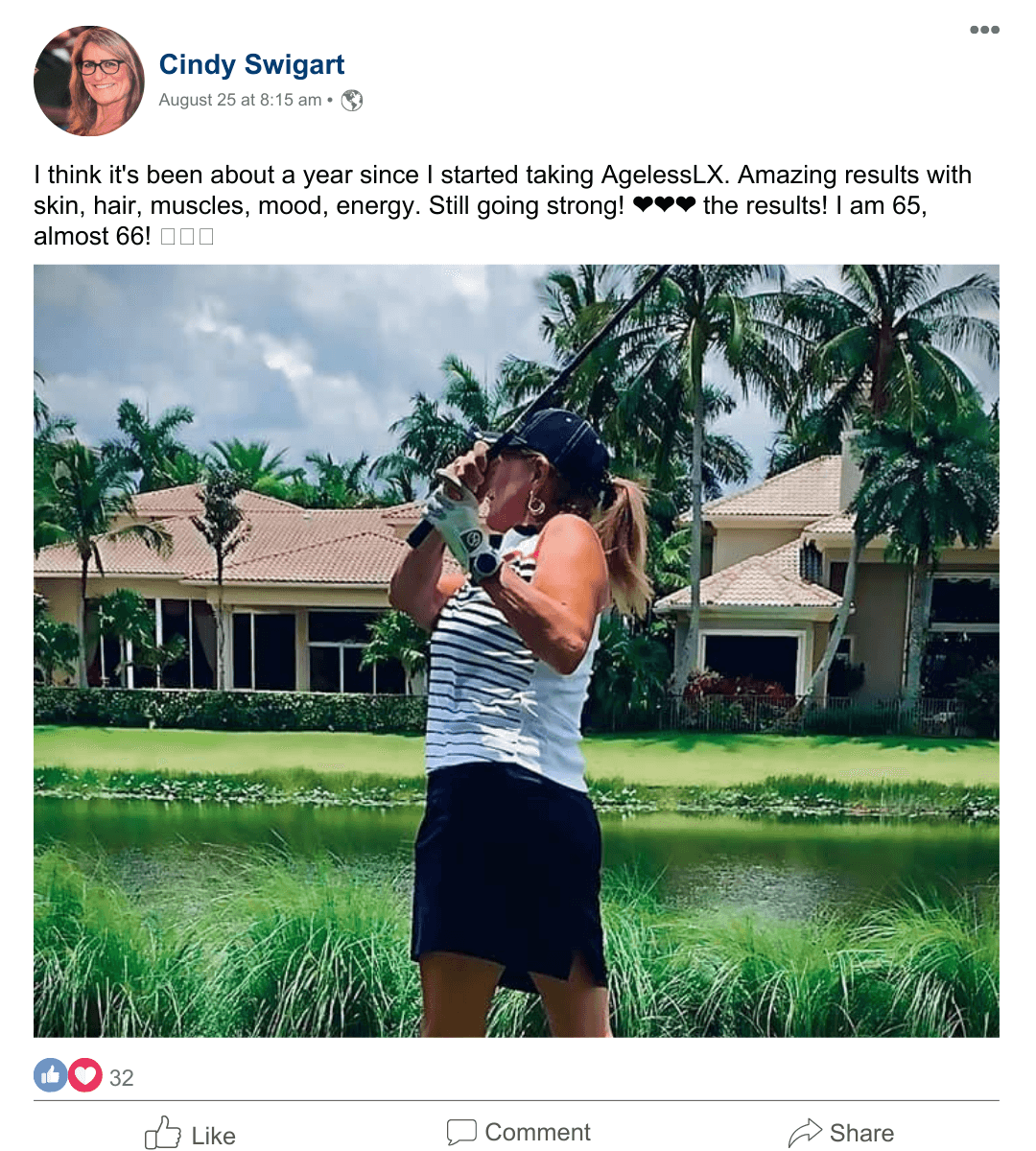This screenshot has width=1036, height=1151.
Task: Open the golf swing photo
Action: click(516, 650)
